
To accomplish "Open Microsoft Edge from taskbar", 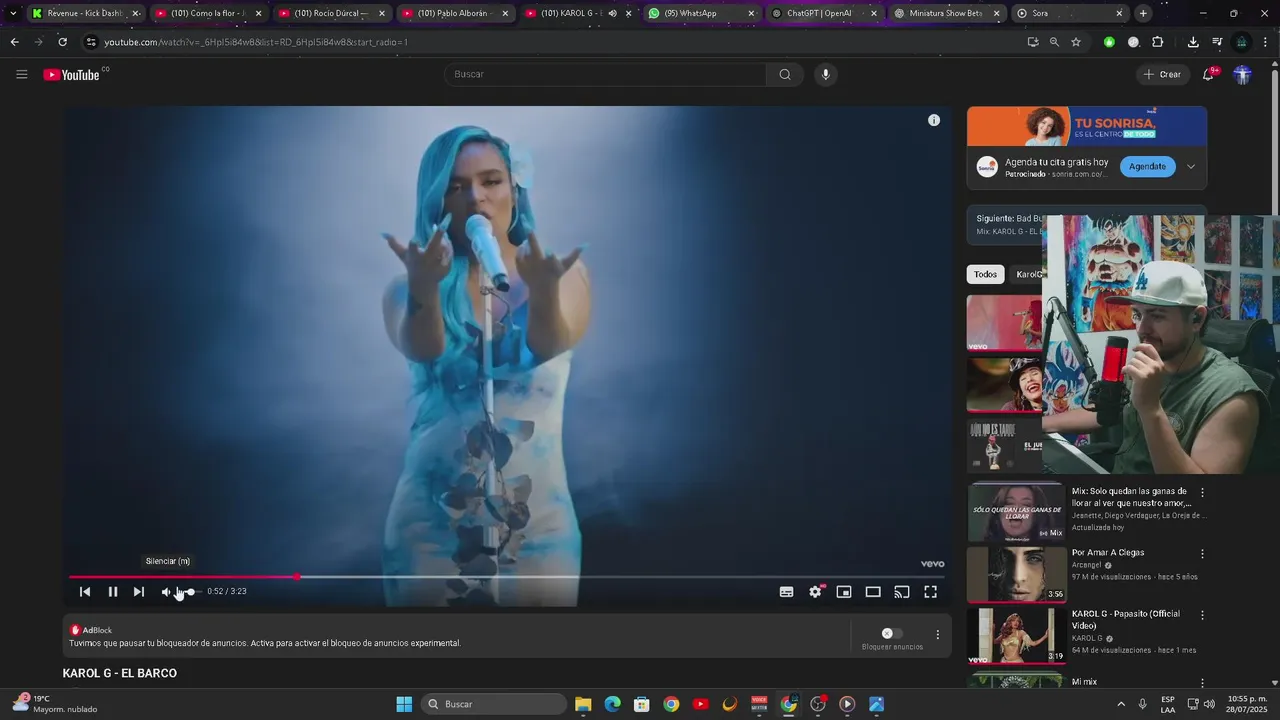I will point(612,704).
